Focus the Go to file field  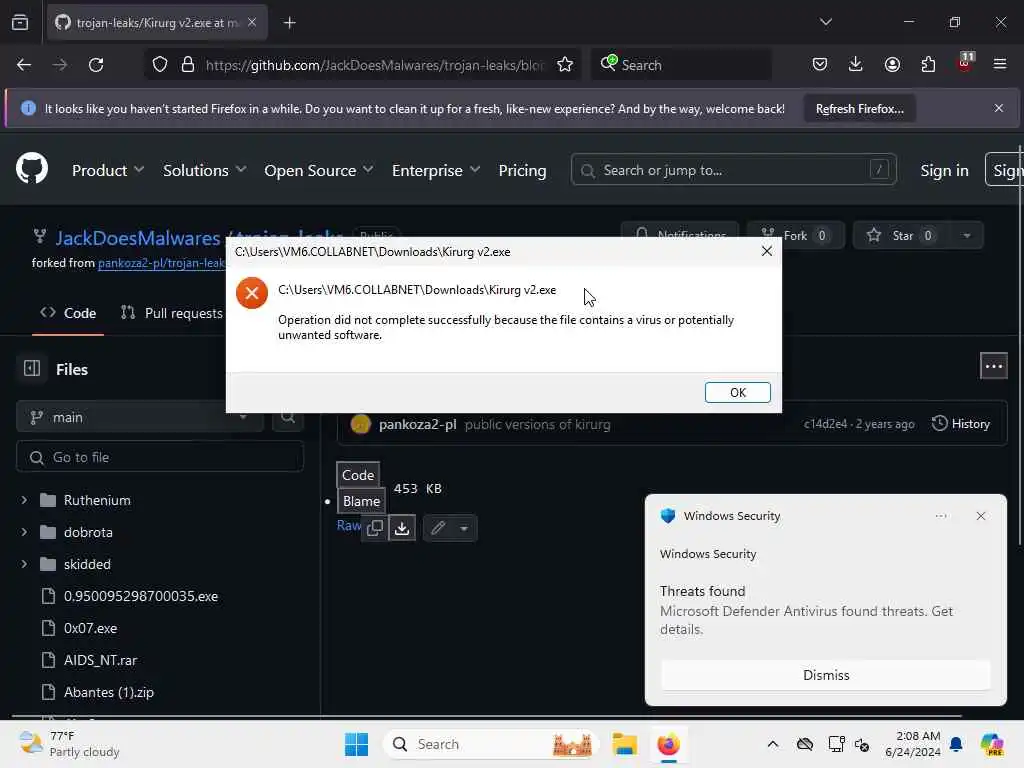[x=160, y=457]
